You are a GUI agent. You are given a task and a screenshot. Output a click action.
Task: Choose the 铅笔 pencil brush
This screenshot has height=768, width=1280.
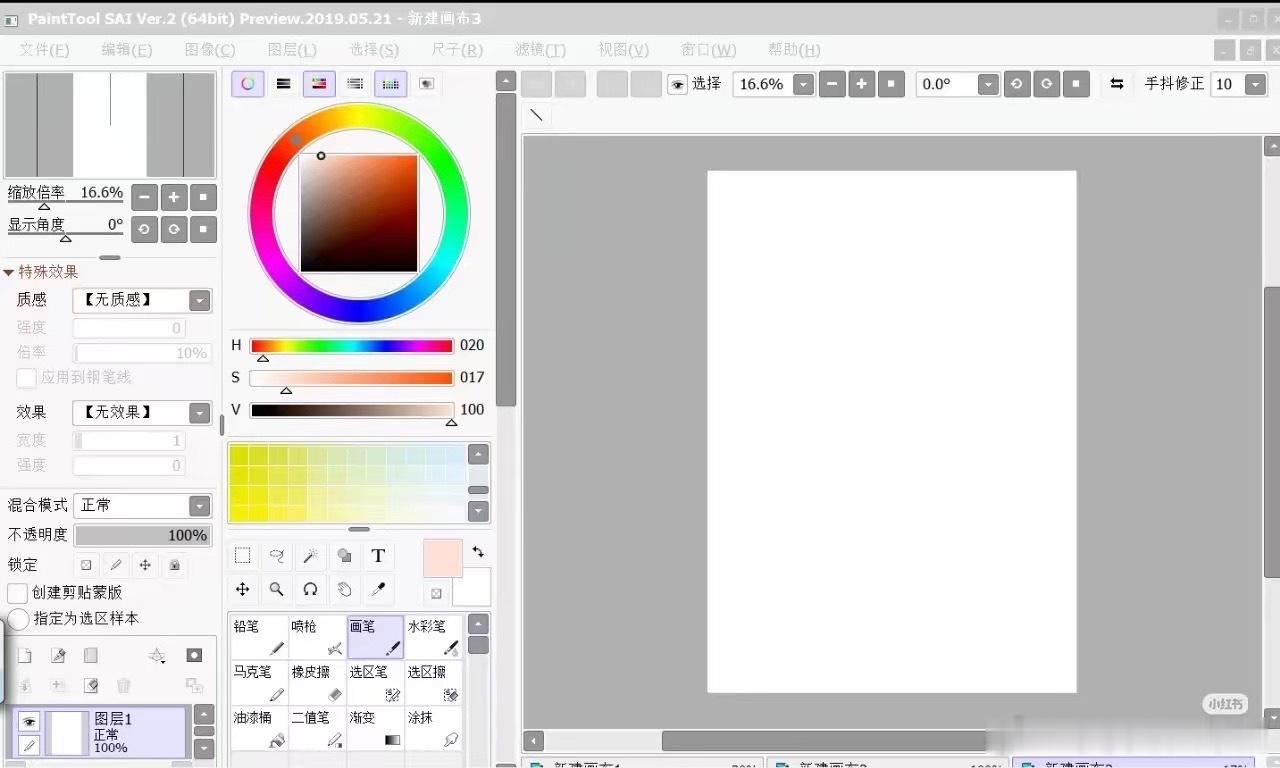click(x=259, y=637)
